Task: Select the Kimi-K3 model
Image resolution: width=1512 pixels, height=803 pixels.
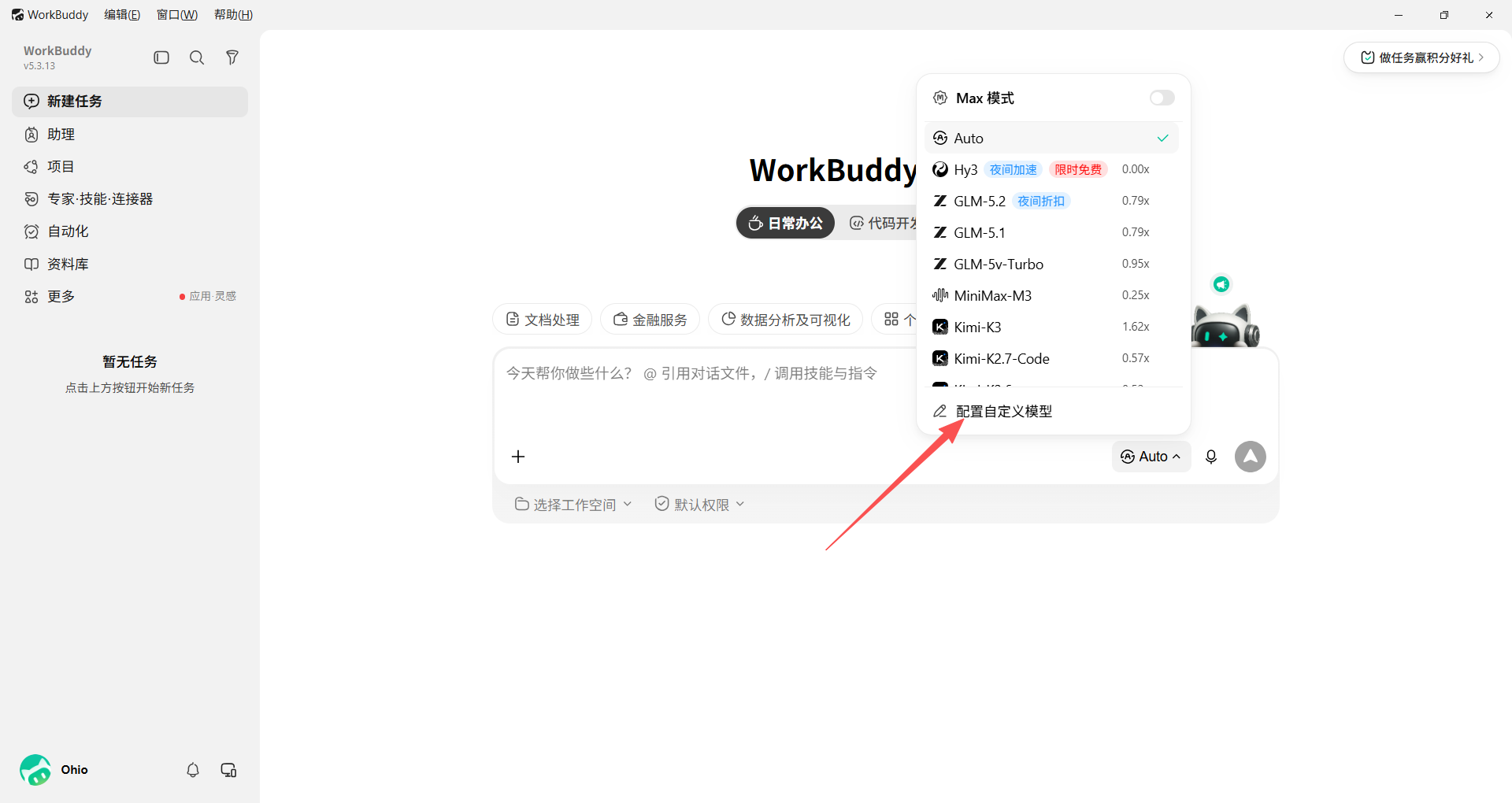Action: point(1052,327)
